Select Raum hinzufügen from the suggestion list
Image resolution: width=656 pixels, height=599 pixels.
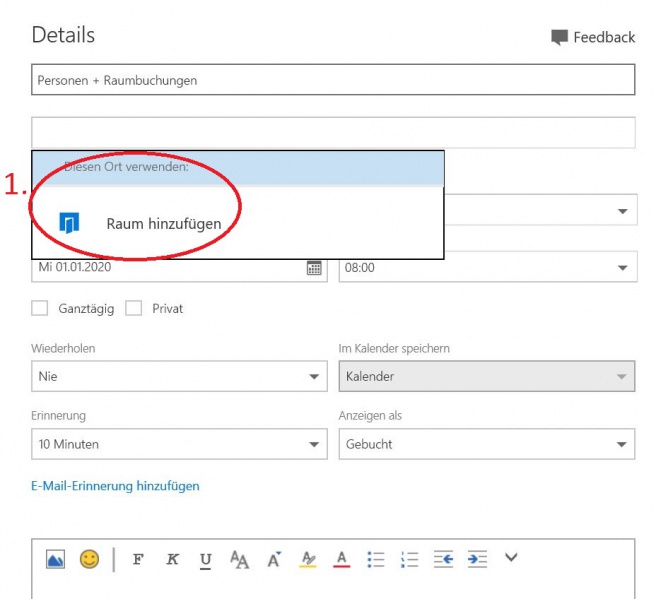coord(238,223)
